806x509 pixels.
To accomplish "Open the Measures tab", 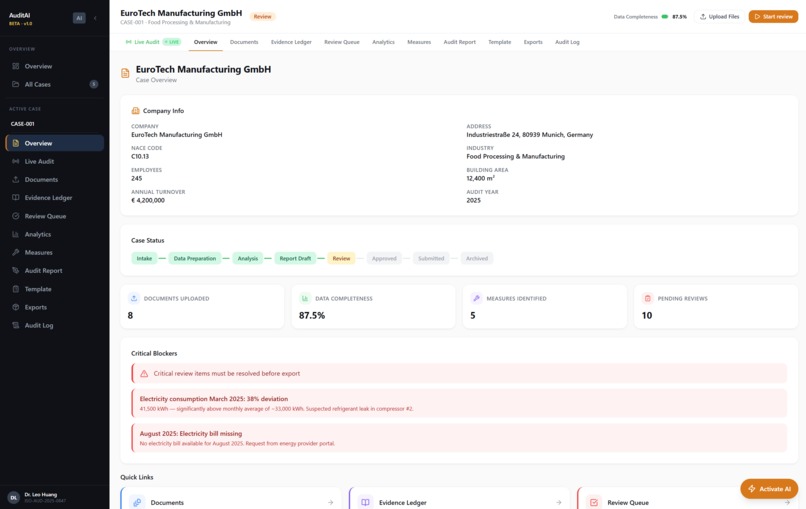I will (x=419, y=42).
